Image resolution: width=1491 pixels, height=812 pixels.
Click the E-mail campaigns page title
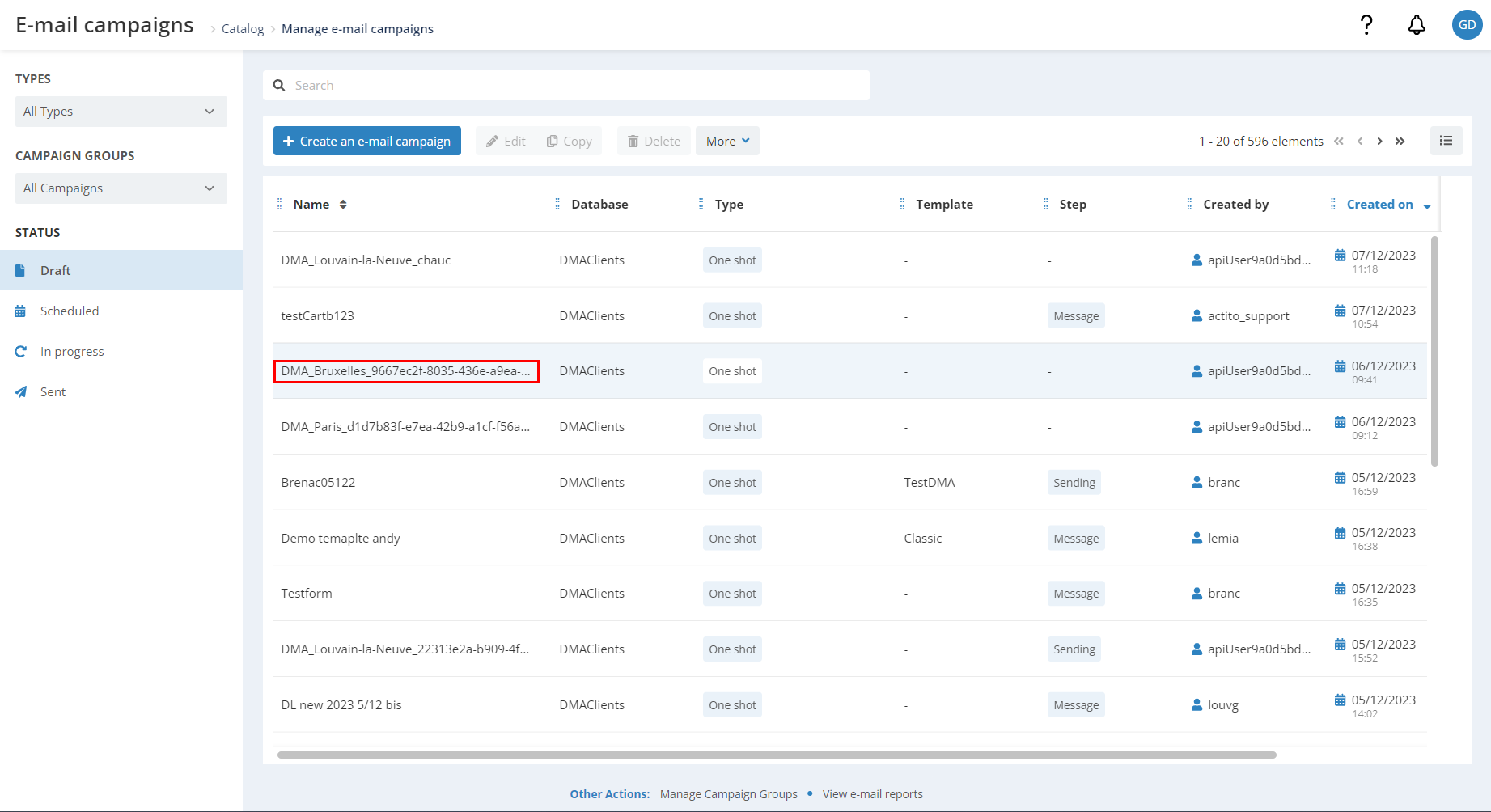[104, 25]
